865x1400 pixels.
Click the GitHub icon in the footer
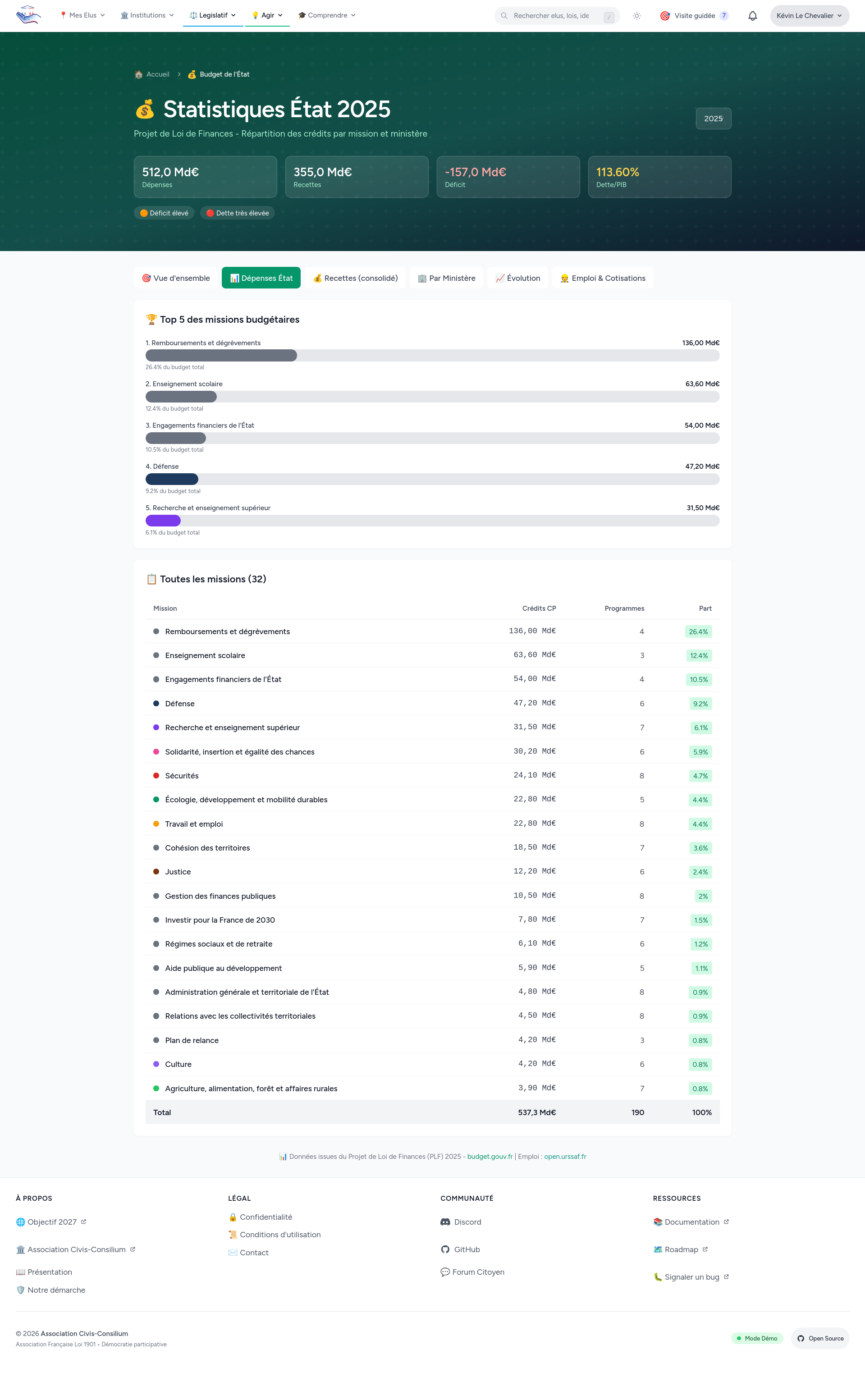coord(445,1249)
